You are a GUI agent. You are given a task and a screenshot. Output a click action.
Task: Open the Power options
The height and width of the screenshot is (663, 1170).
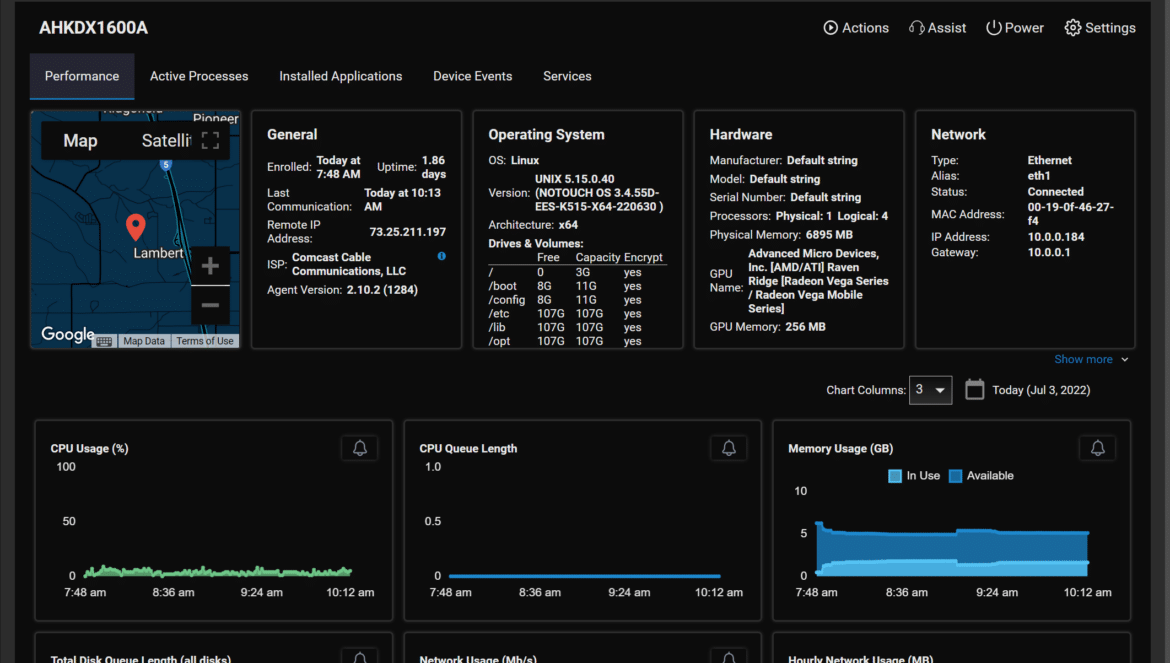pos(1015,28)
